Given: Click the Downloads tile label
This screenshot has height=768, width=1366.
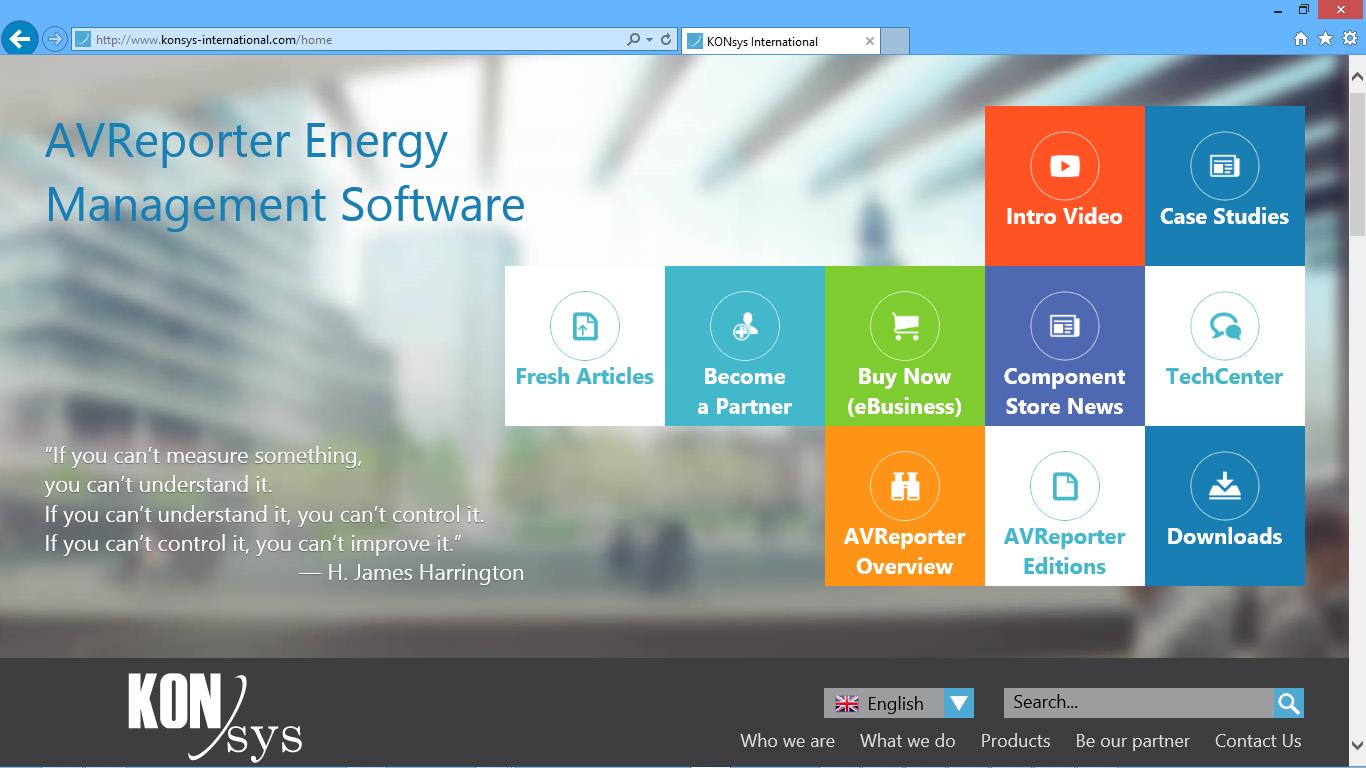Looking at the screenshot, I should click(x=1224, y=536).
